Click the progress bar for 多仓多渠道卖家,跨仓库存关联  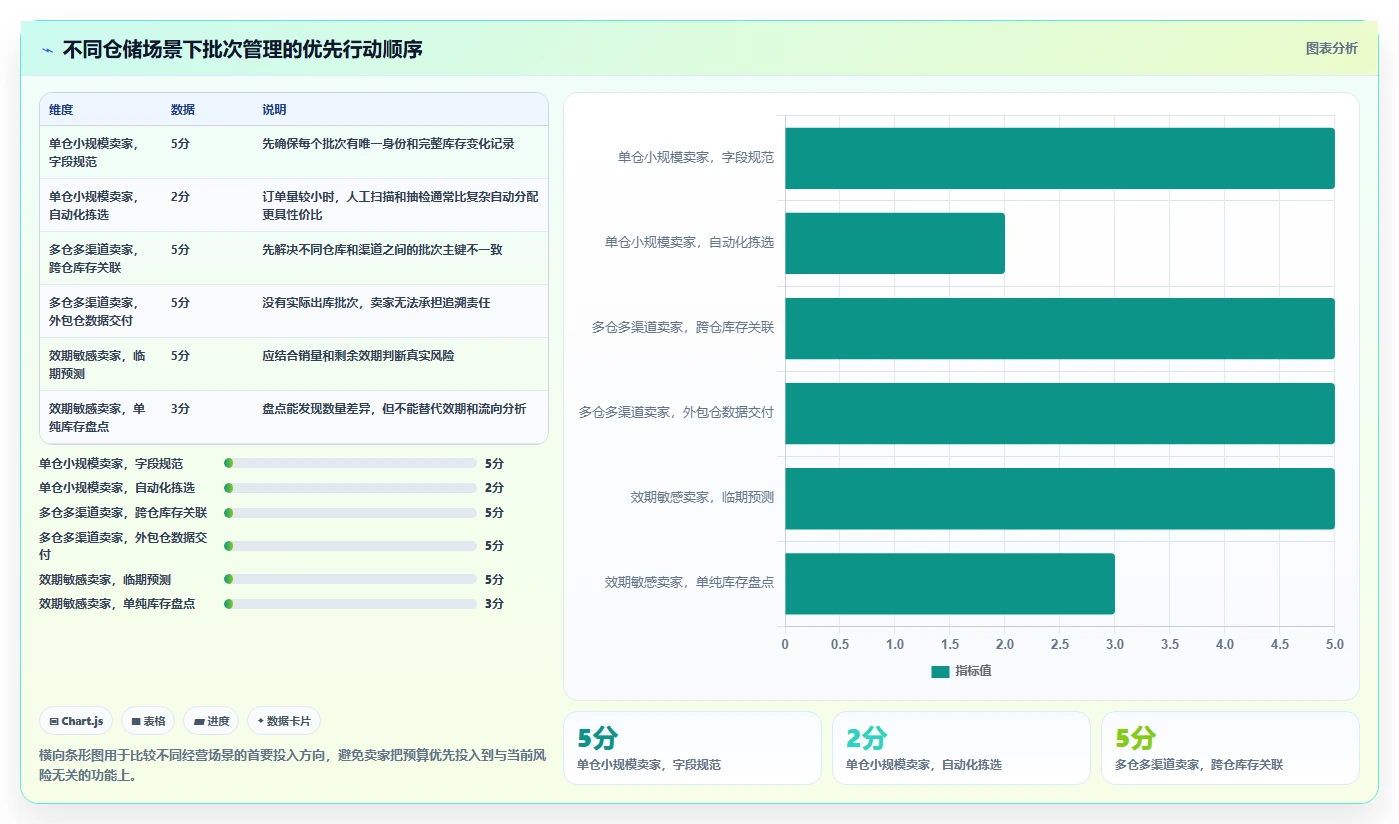[350, 512]
